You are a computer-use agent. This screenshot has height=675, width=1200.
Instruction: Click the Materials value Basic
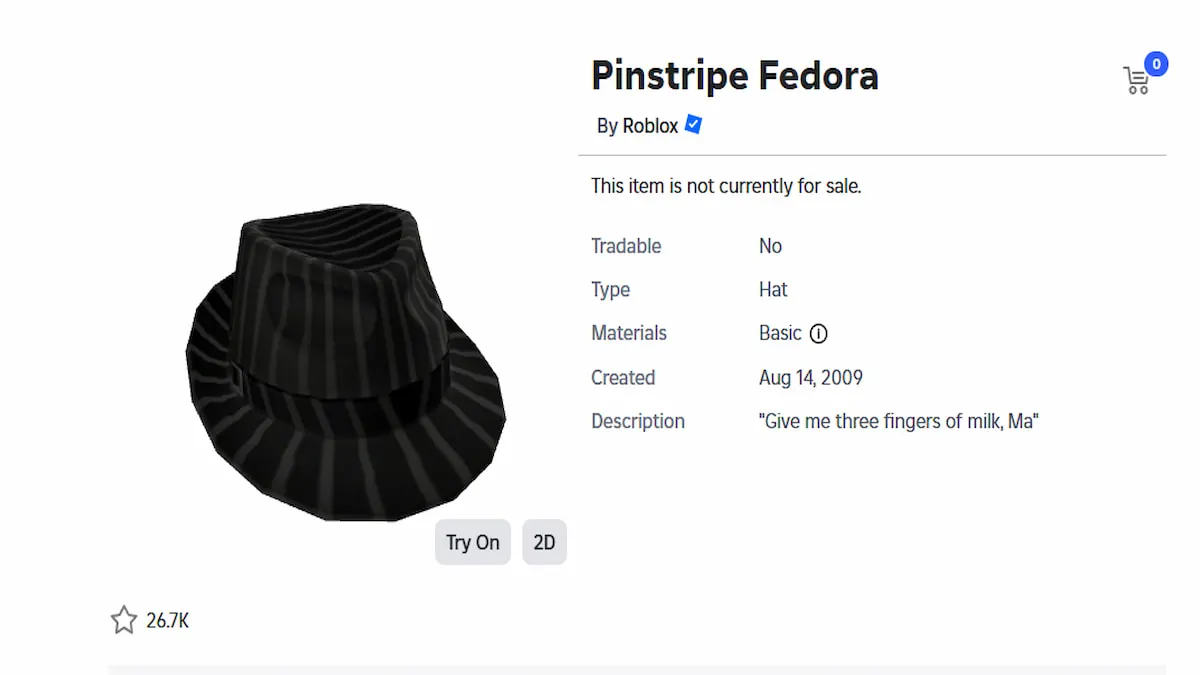[780, 333]
